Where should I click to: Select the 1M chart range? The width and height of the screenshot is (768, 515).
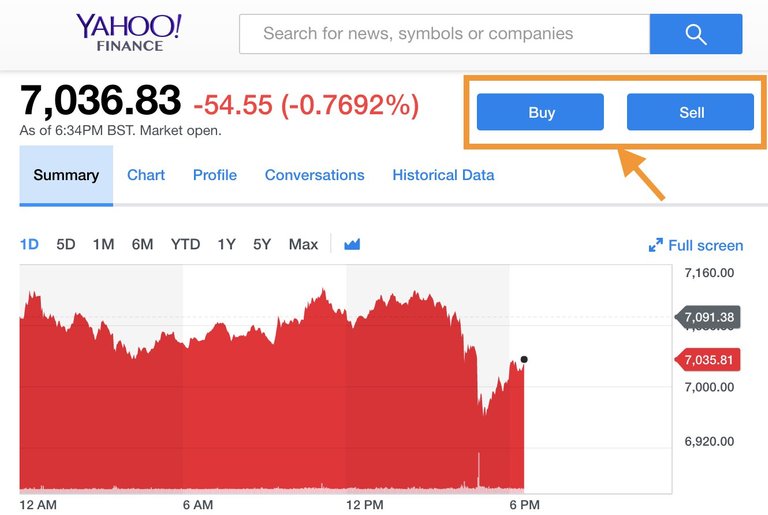(103, 244)
